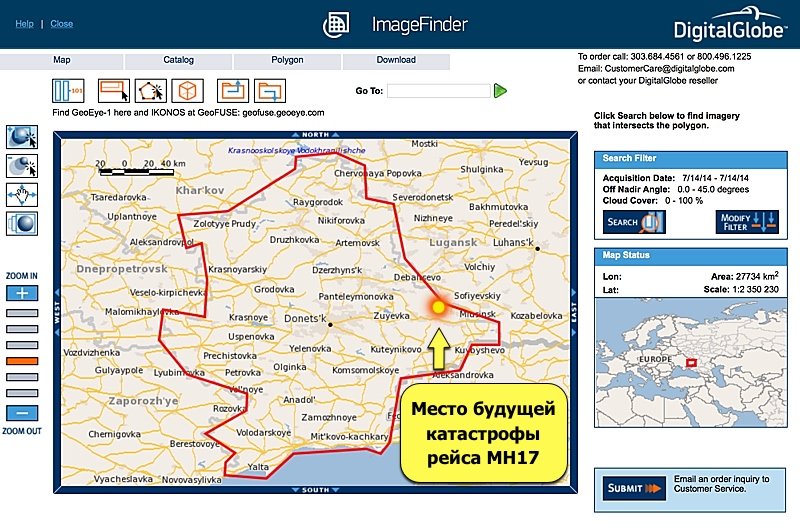Open Modify Filter options
800x528 pixels.
pos(745,221)
